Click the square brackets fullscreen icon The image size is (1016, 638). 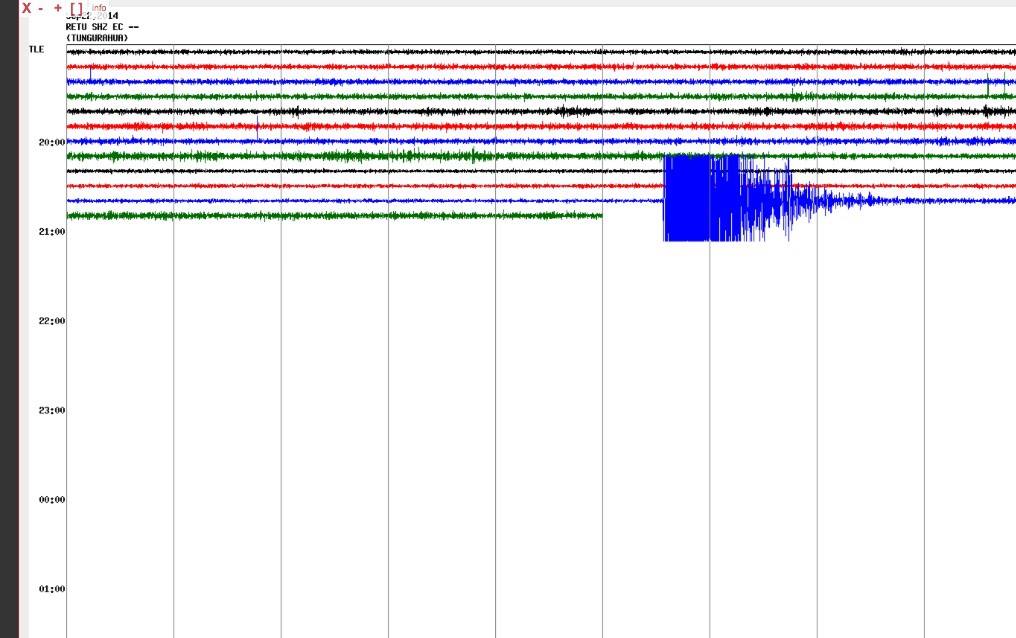tap(77, 8)
